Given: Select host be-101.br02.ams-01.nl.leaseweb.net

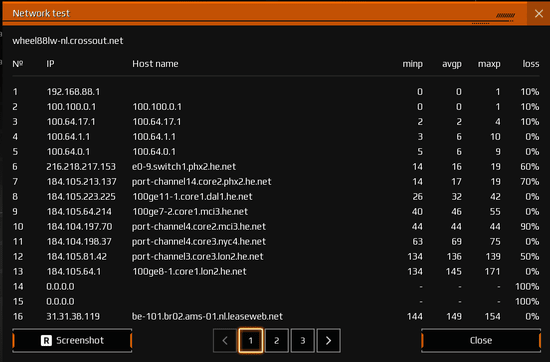Looking at the screenshot, I should click(207, 317).
